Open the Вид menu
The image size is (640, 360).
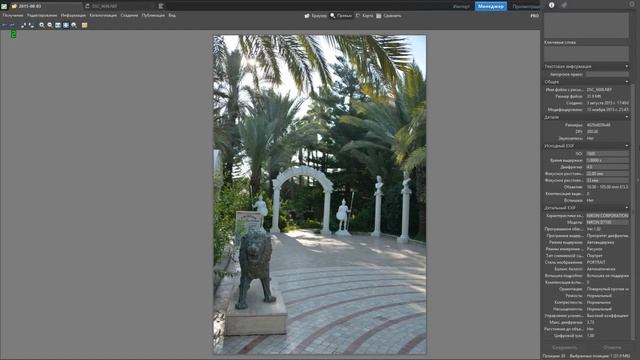(172, 15)
